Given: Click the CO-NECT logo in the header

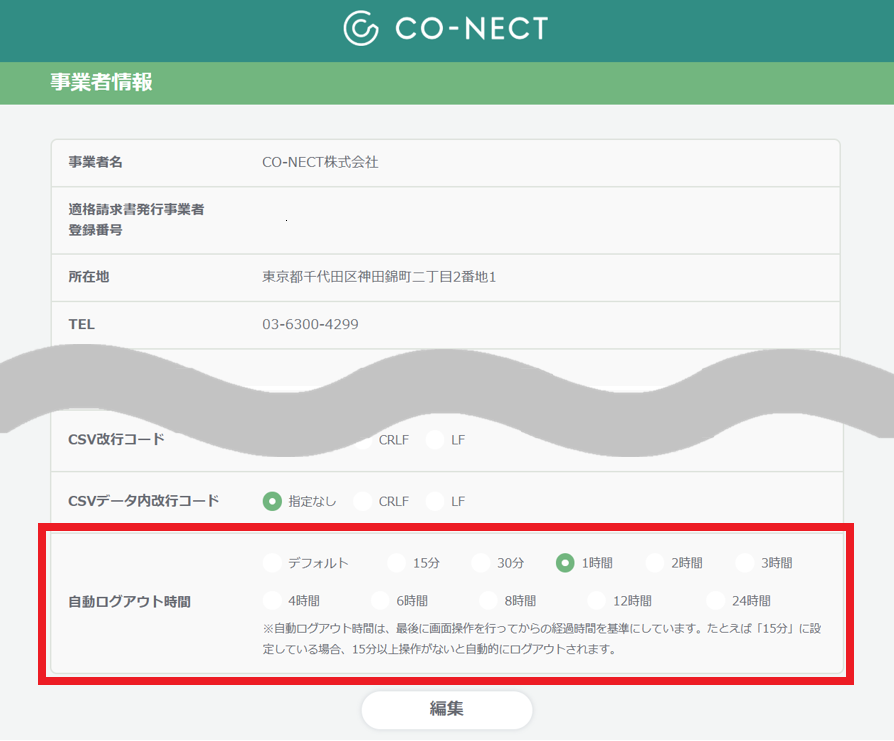Looking at the screenshot, I should click(x=446, y=28).
